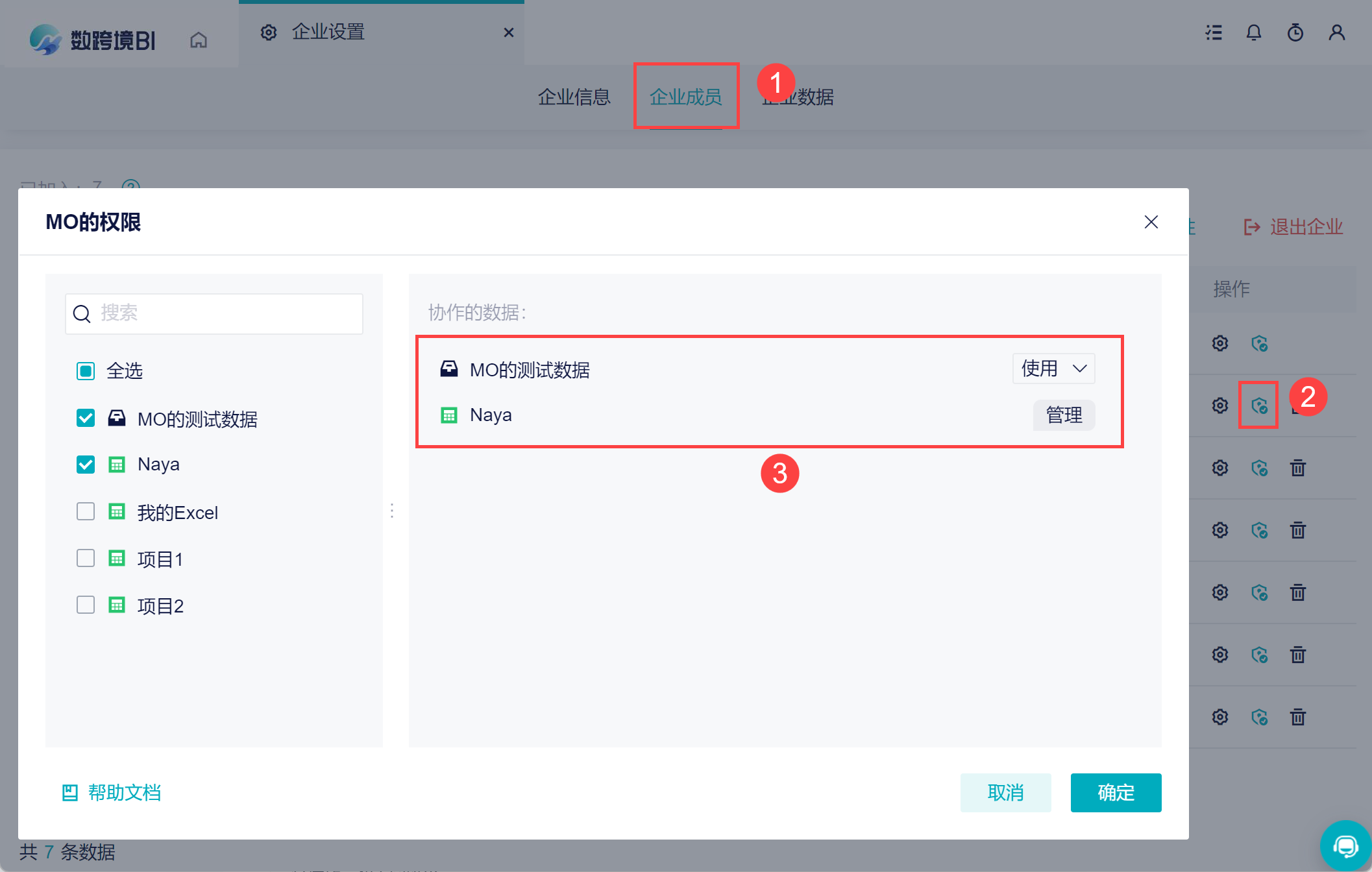The height and width of the screenshot is (872, 1372).
Task: Check the 项目2 checkbox
Action: (86, 605)
